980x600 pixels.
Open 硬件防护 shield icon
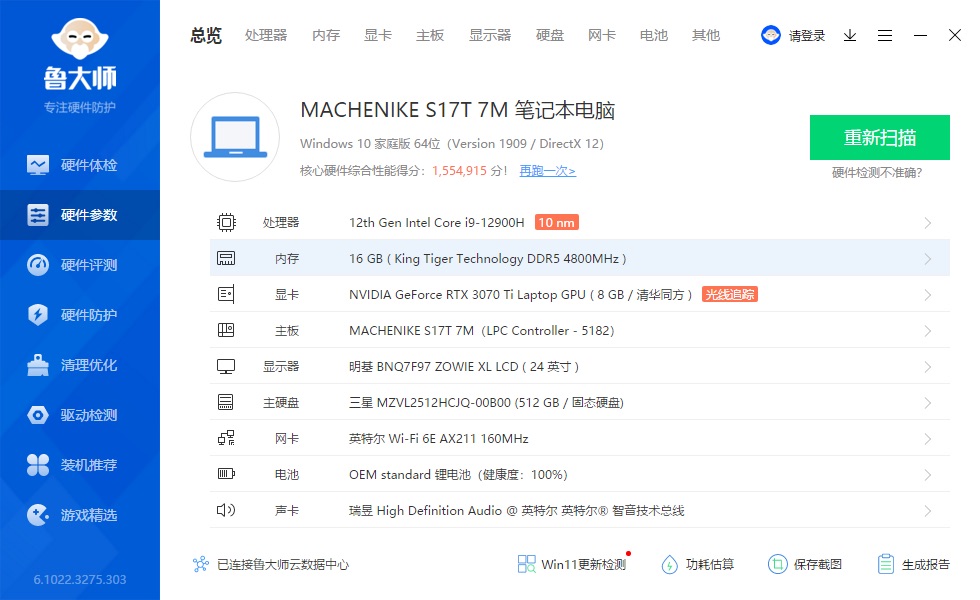point(38,315)
